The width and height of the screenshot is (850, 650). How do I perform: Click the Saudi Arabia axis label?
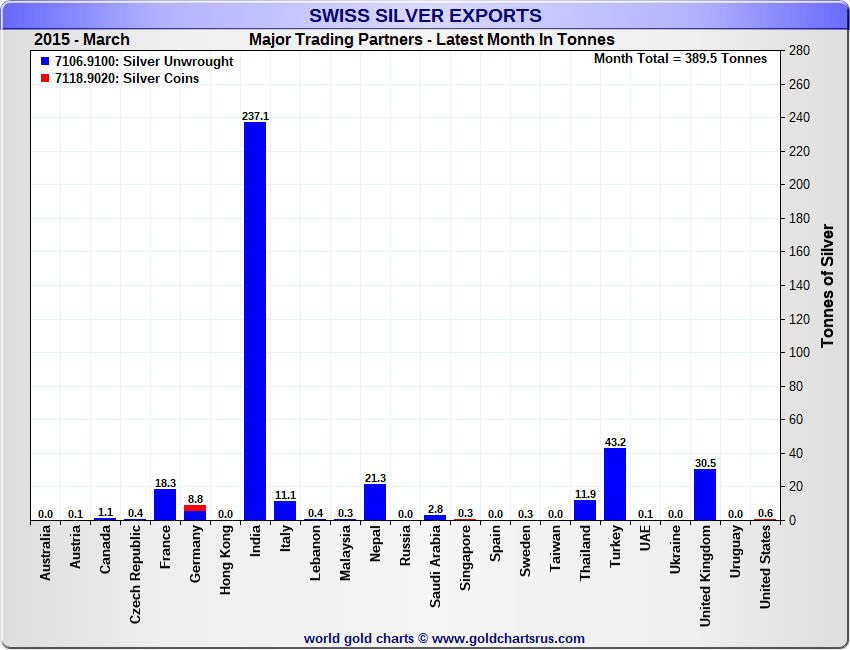pyautogui.click(x=436, y=565)
